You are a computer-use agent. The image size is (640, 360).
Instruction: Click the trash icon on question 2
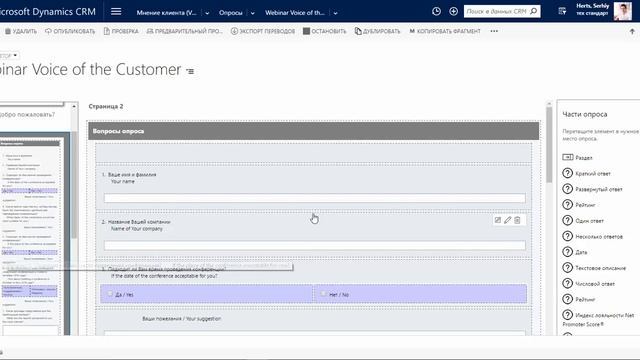point(517,220)
